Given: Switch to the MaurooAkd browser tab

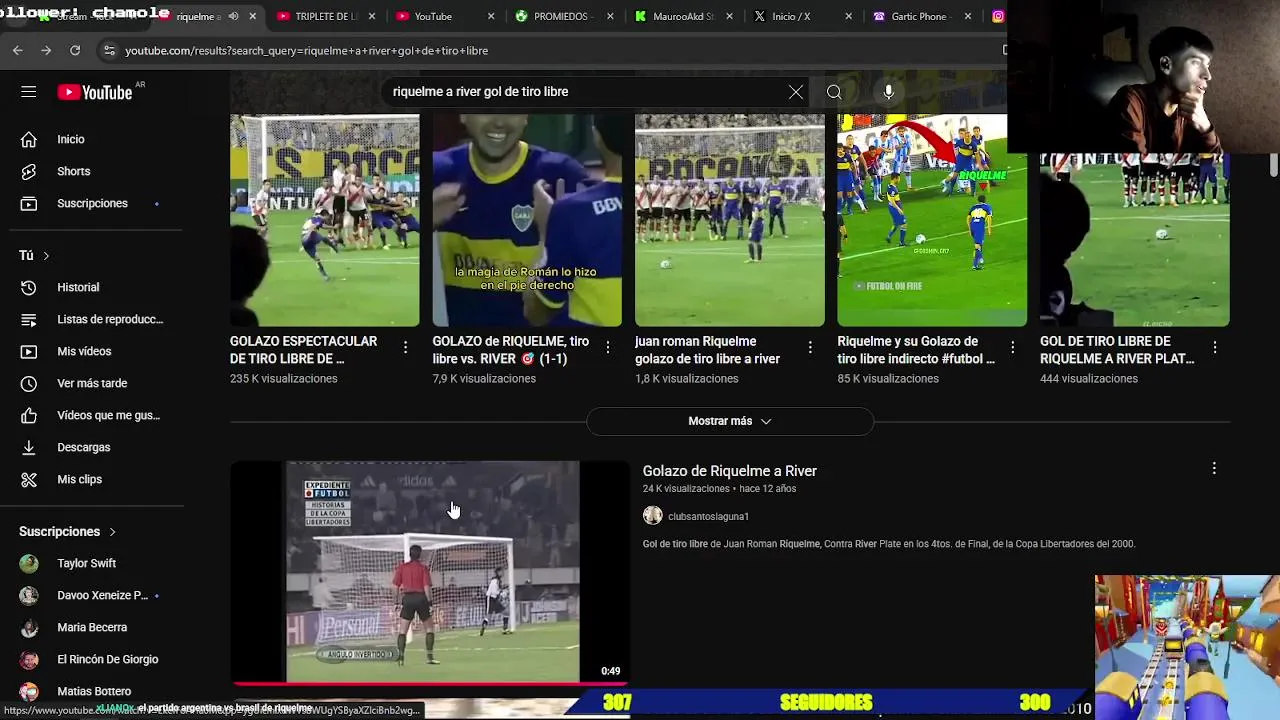Looking at the screenshot, I should coord(683,16).
